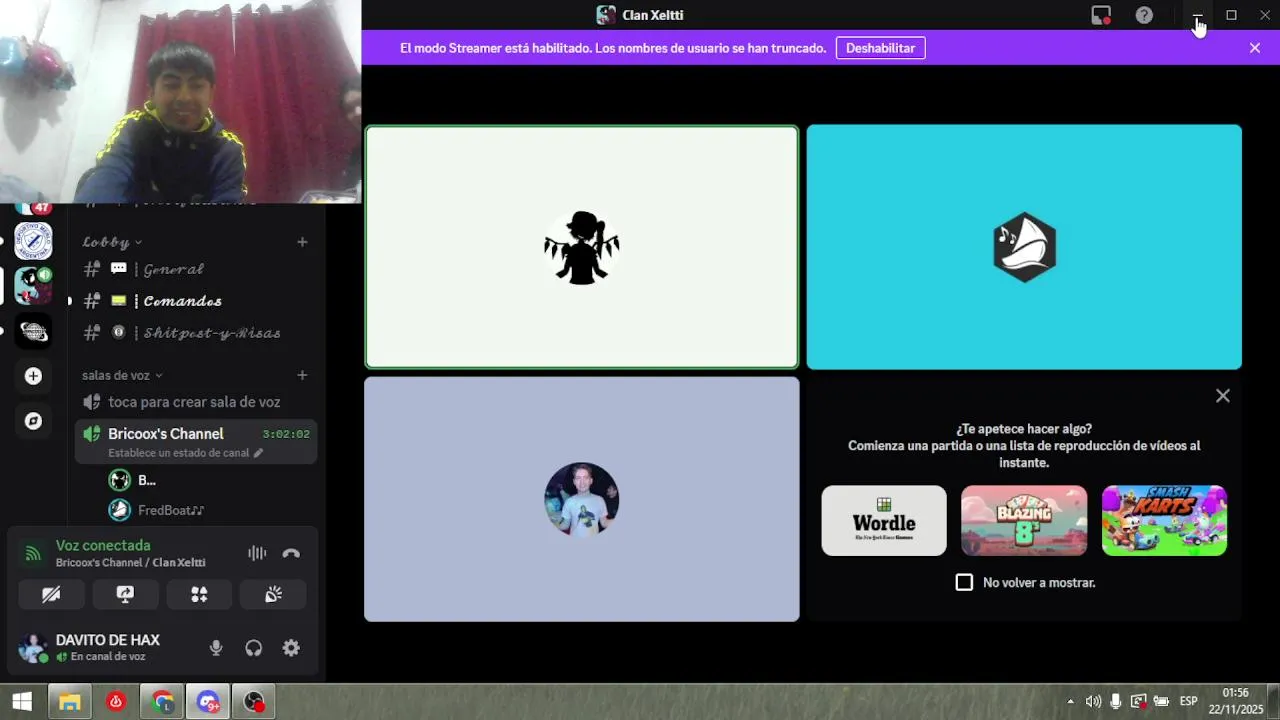The image size is (1280, 720).
Task: Click microphone tray icon
Action: tap(1116, 701)
